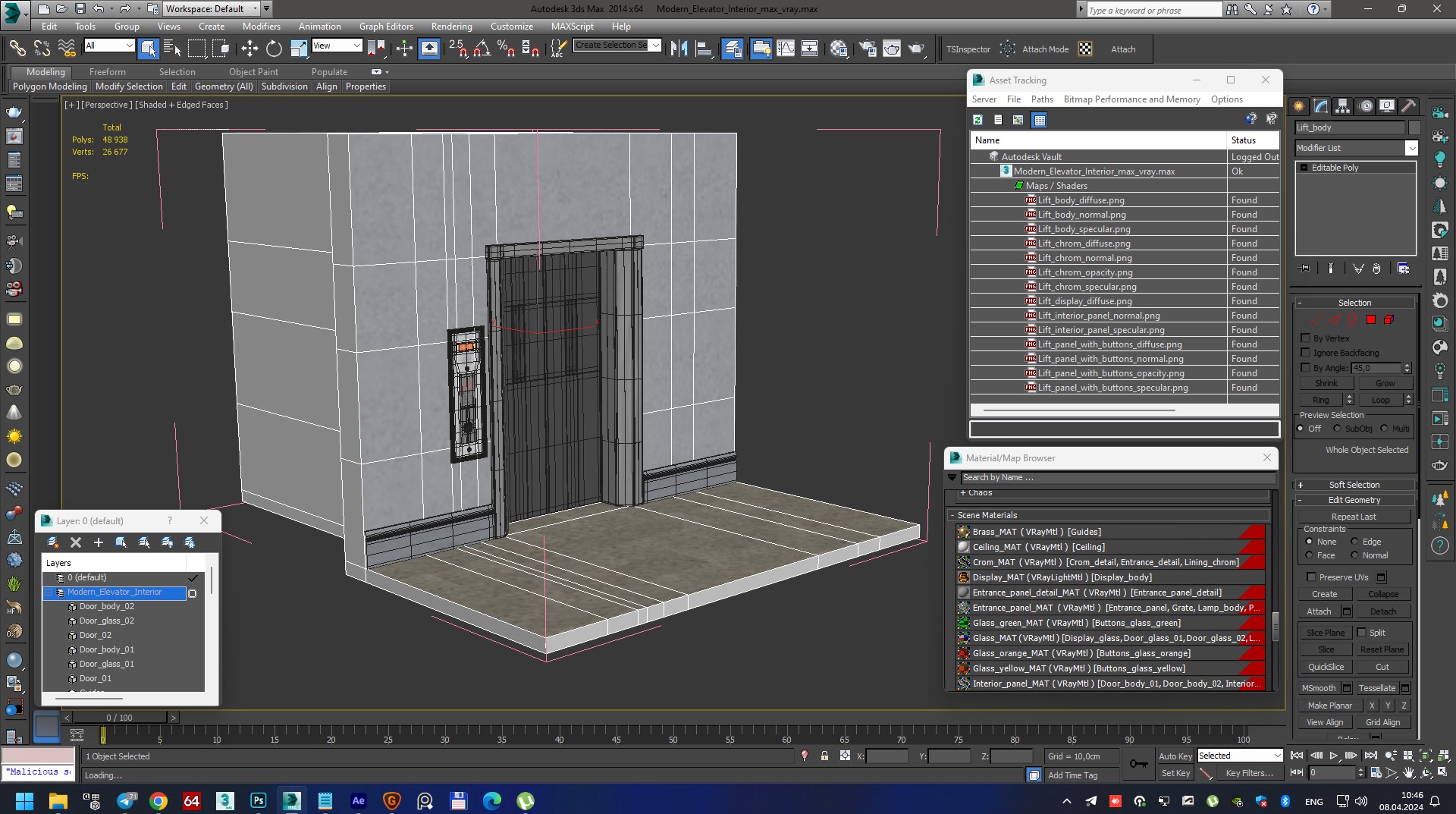Open the Material Editor from toolbar
1456x814 pixels.
coord(838,49)
